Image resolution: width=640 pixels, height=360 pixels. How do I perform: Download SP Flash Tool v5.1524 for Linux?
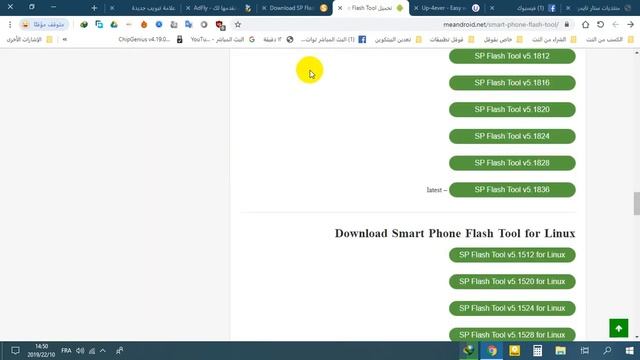512,308
